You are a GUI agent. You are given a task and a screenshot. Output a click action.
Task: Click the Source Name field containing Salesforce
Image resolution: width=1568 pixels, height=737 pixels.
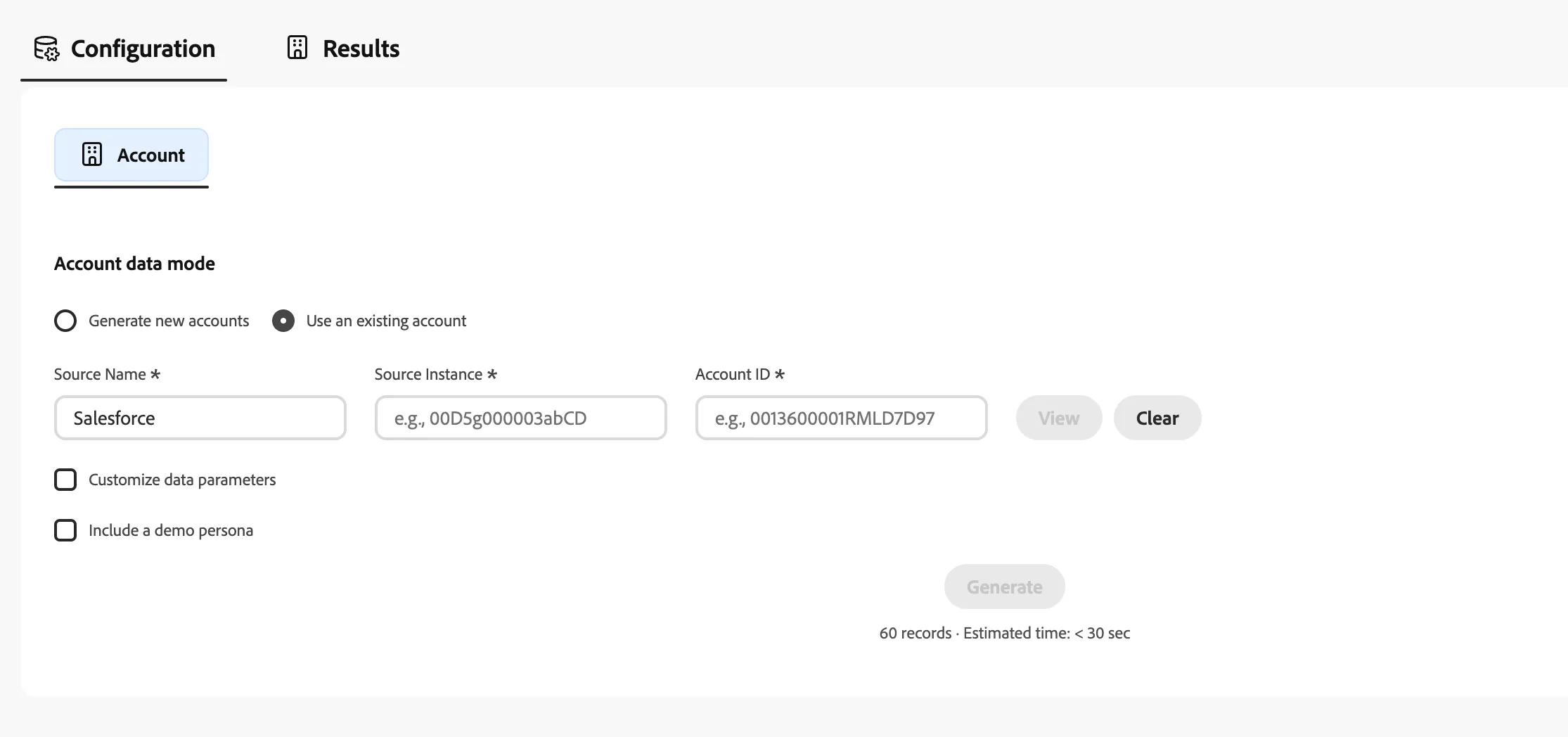pyautogui.click(x=200, y=418)
